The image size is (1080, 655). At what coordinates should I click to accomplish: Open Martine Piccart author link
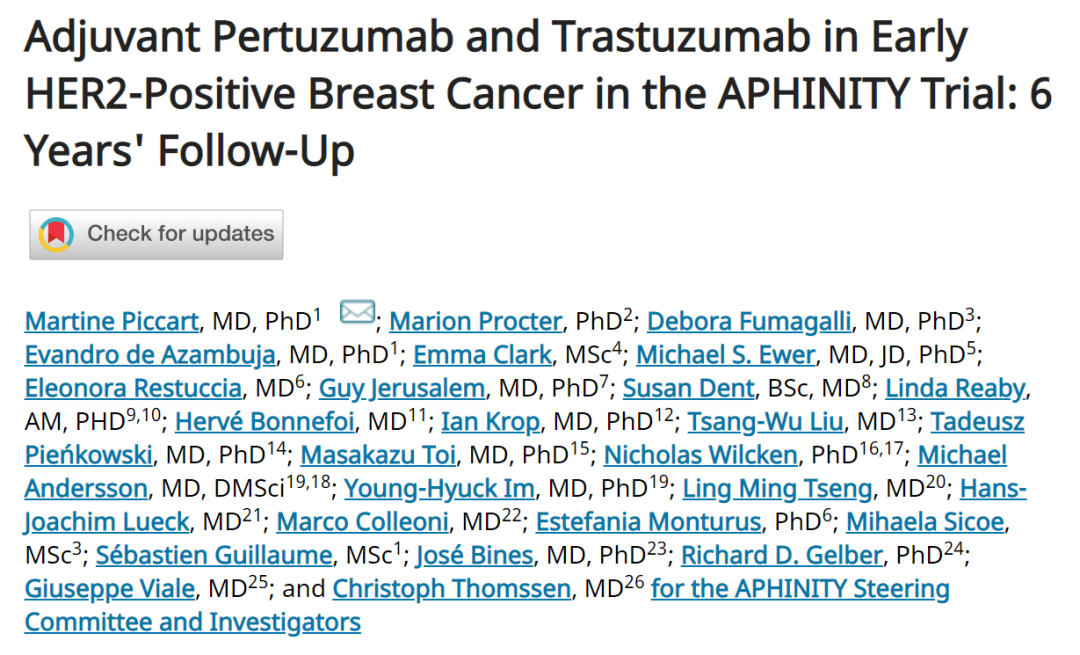click(112, 322)
